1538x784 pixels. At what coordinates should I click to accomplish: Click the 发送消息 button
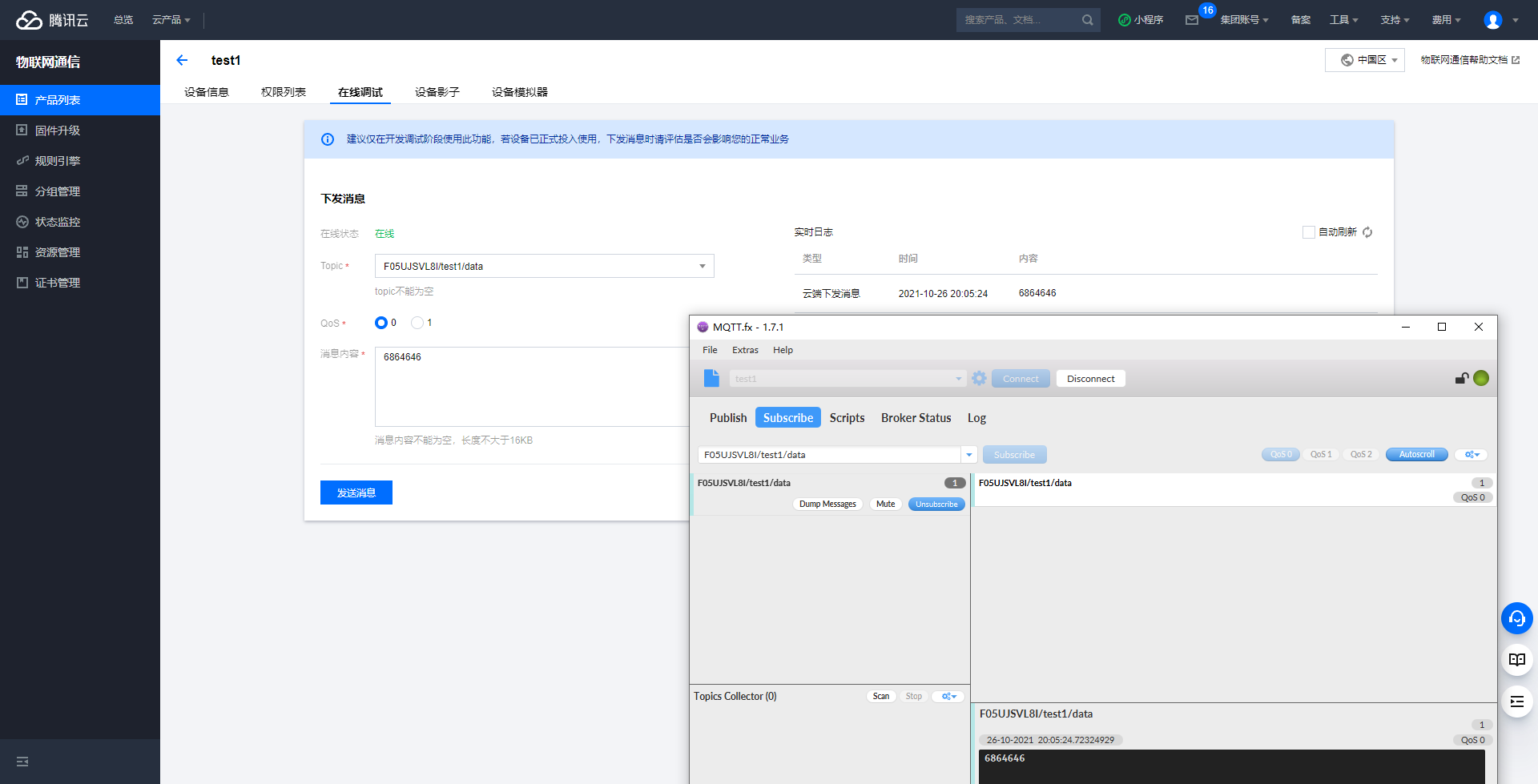point(356,493)
